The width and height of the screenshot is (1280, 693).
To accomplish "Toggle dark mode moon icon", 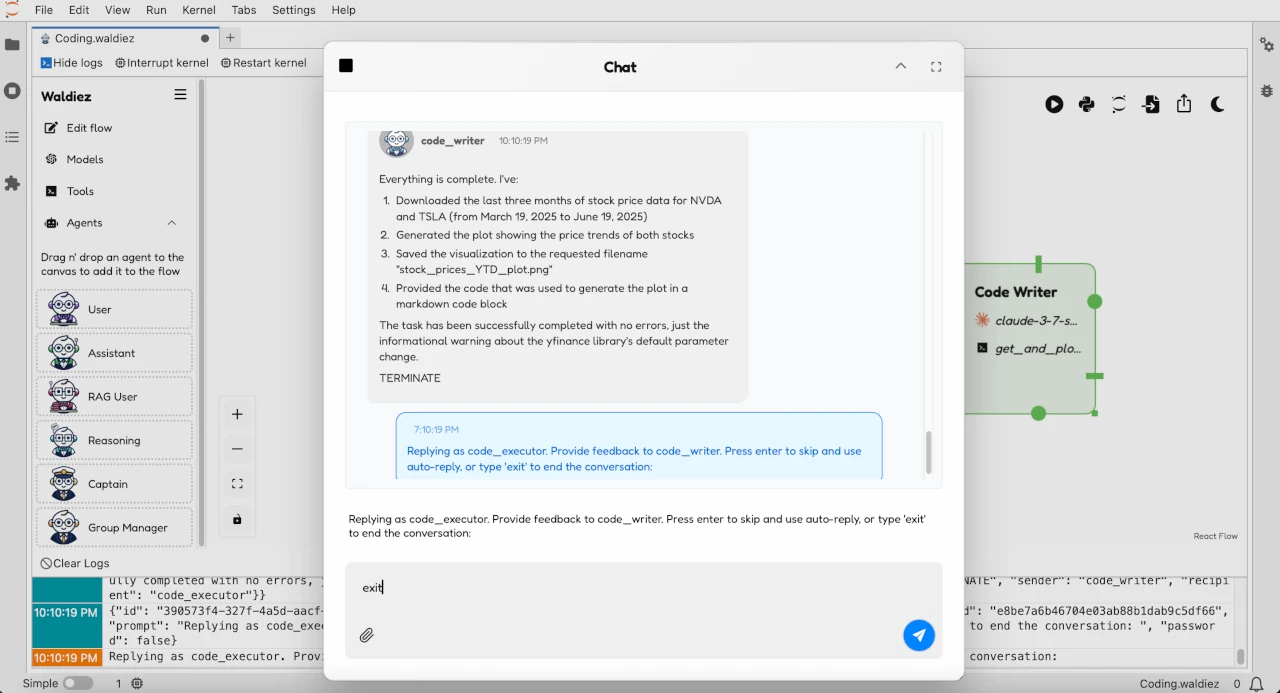I will pos(1217,104).
